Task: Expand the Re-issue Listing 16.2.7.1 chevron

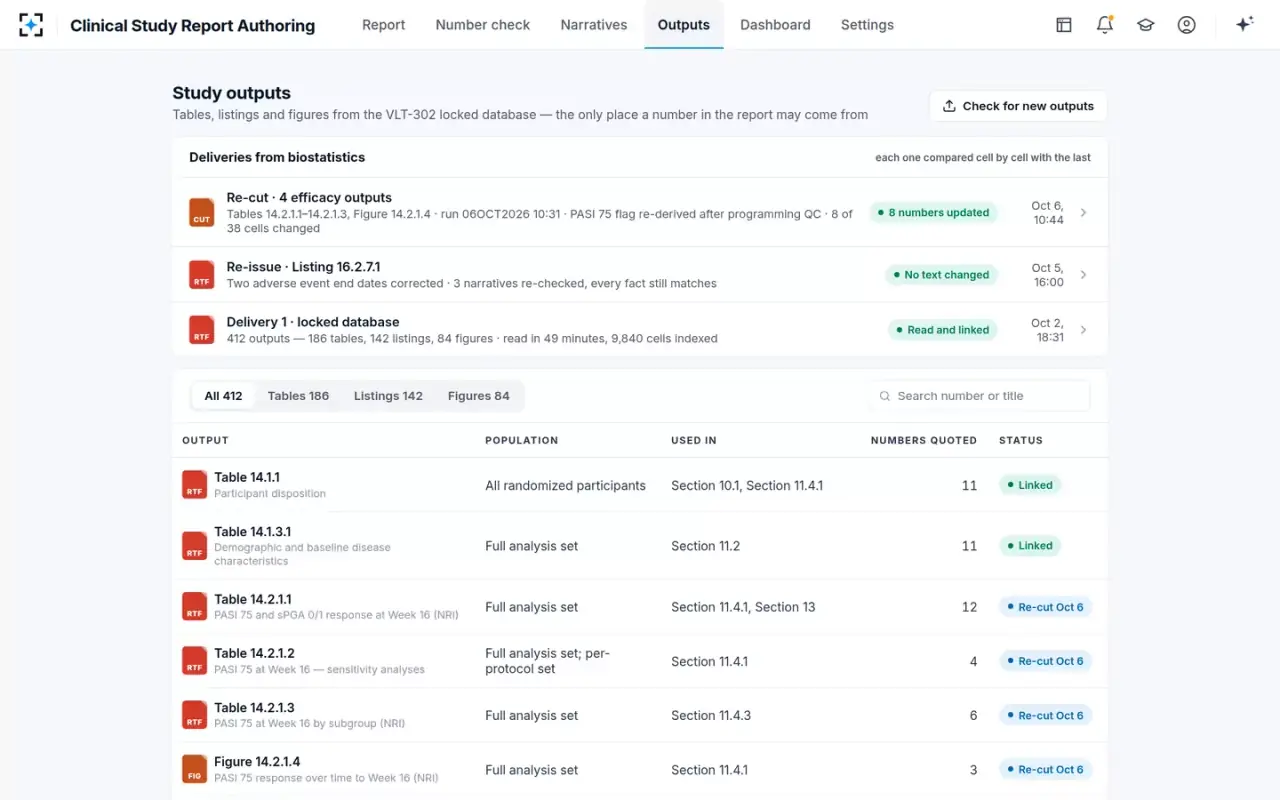Action: tap(1084, 275)
